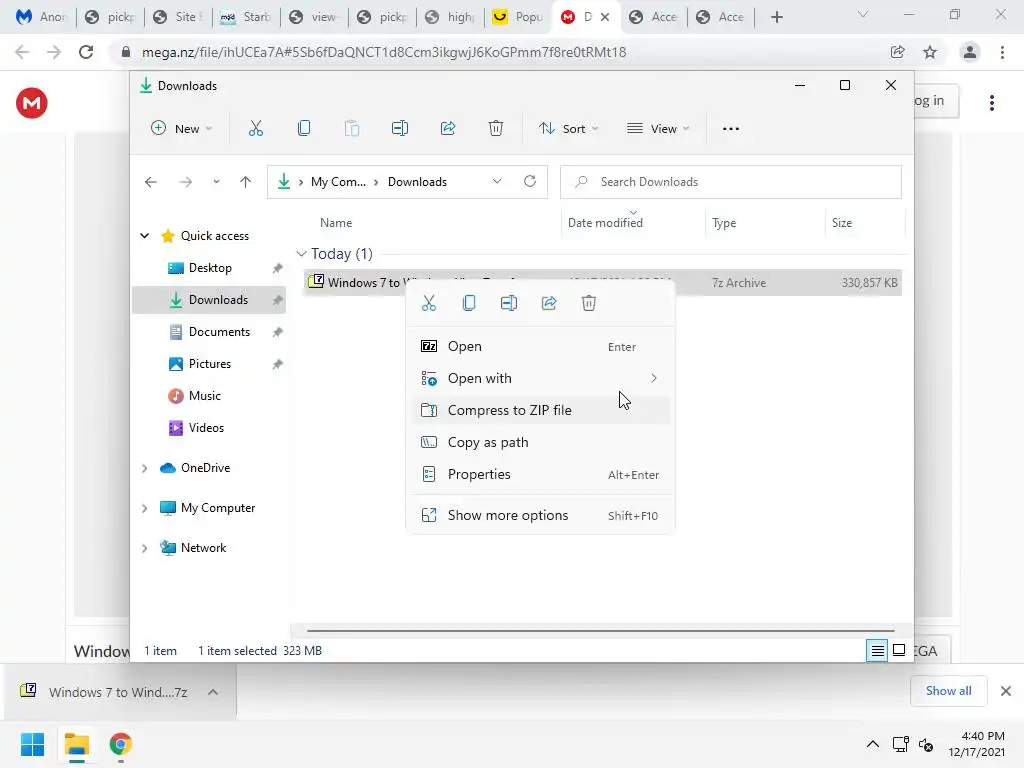This screenshot has width=1024, height=768.
Task: Click the Delete trash icon in context menu
Action: click(589, 303)
